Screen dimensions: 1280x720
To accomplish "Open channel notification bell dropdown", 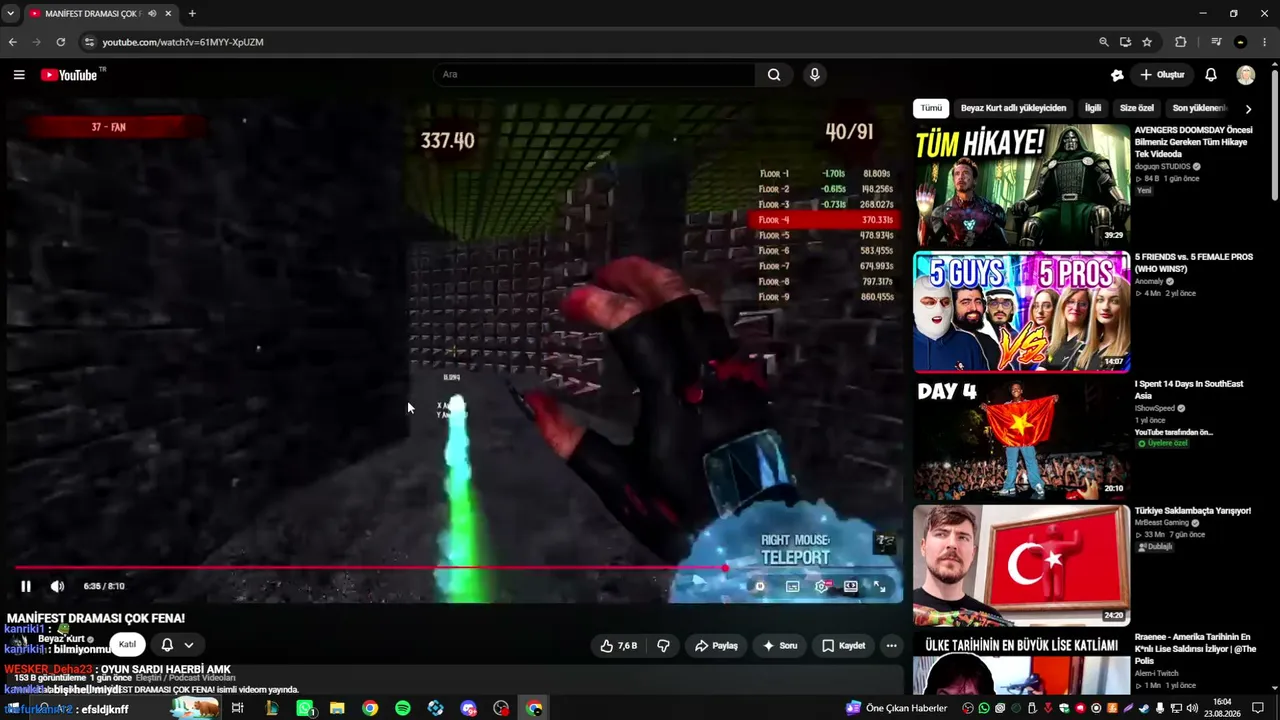I will tap(177, 645).
